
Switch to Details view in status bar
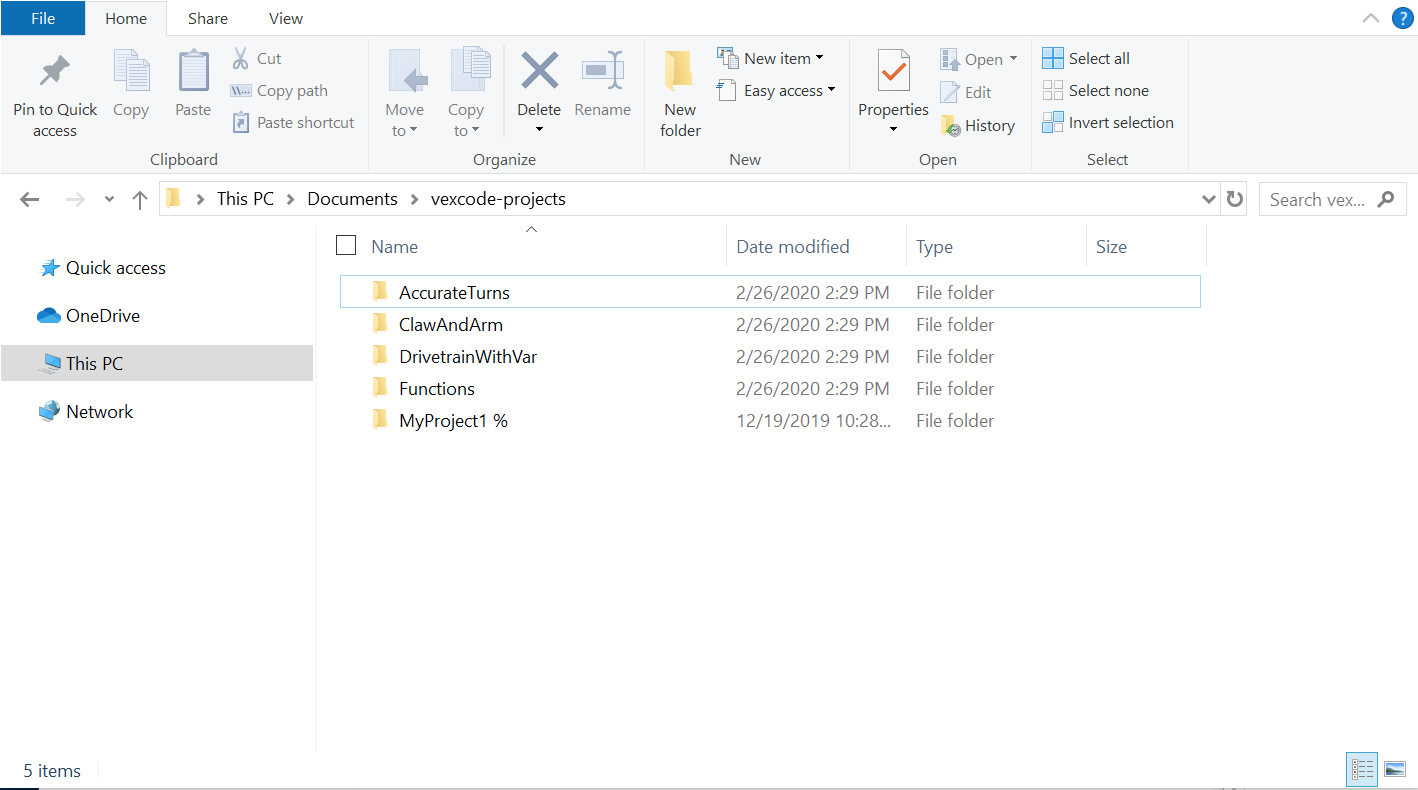tap(1362, 769)
